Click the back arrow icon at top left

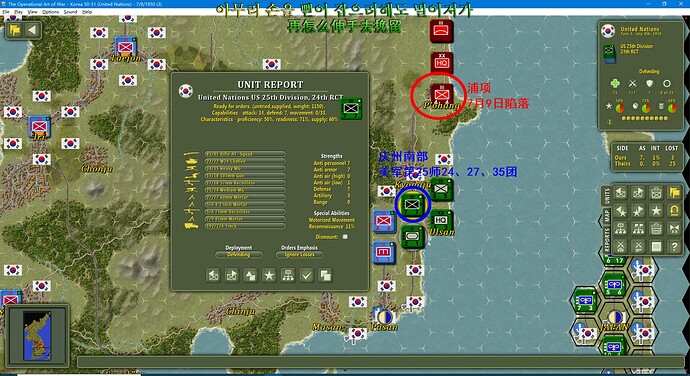coord(32,30)
